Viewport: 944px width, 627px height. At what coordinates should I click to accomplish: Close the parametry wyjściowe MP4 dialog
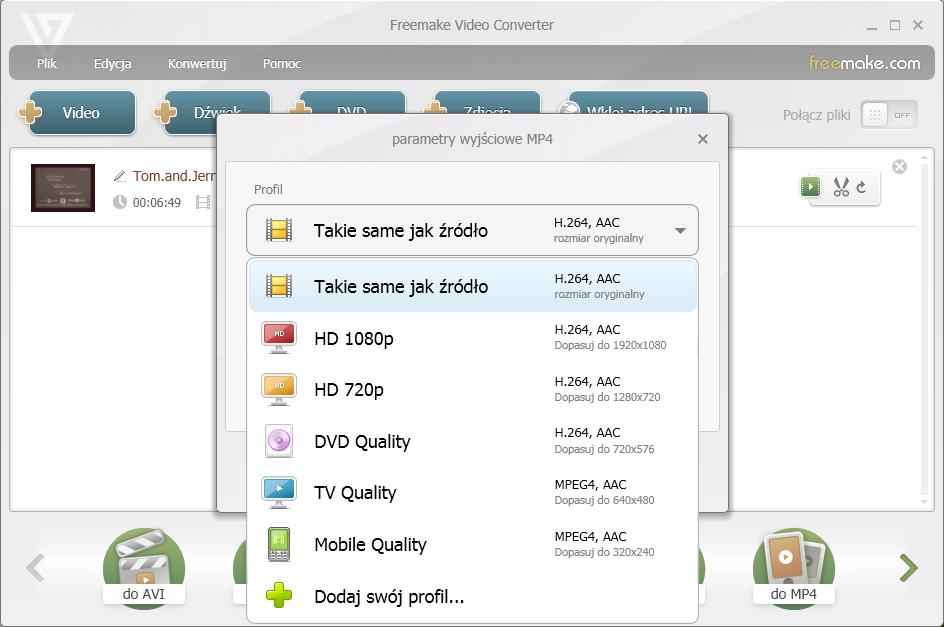point(703,139)
